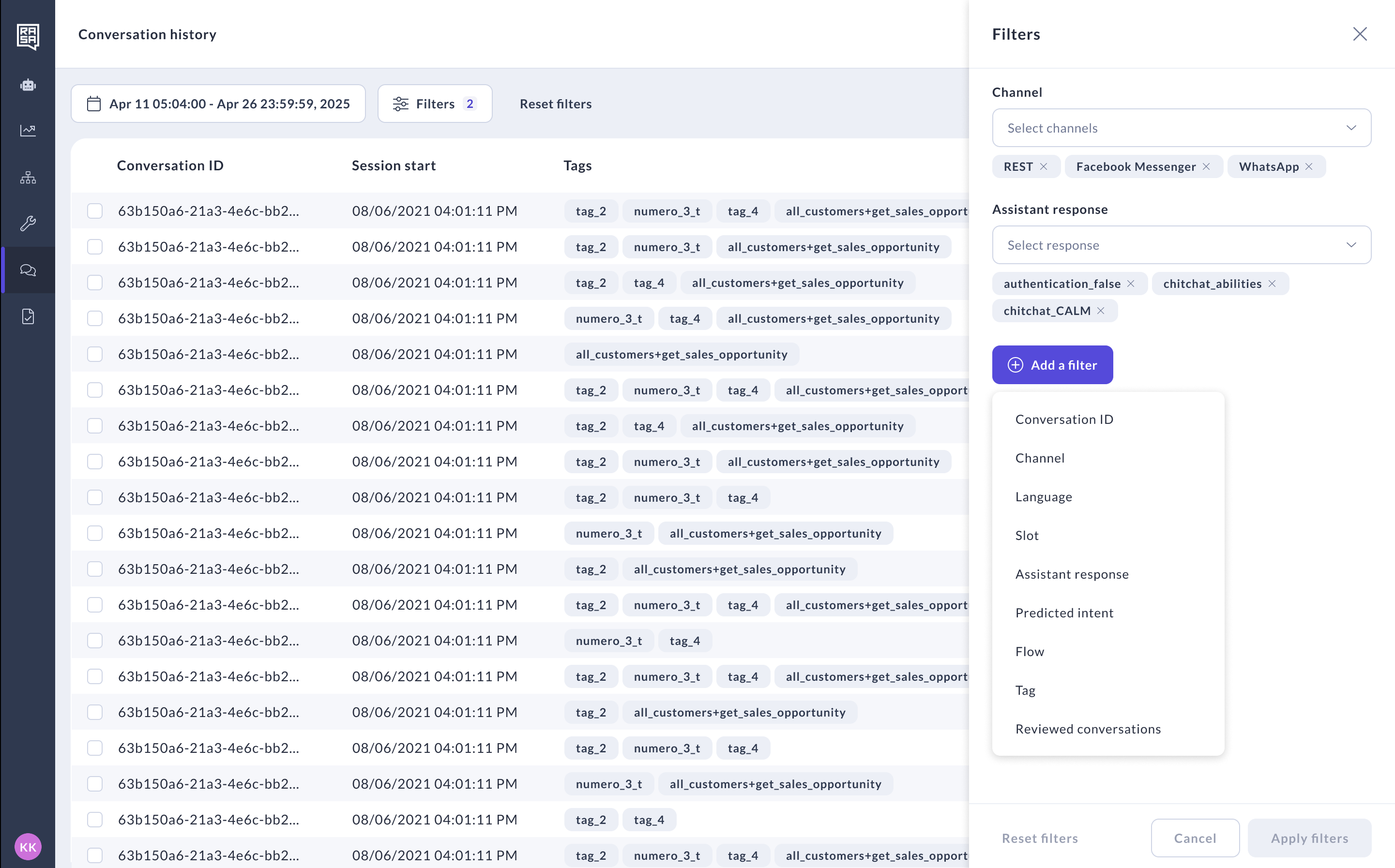
Task: Open the document checkmark icon in sidebar
Action: (x=28, y=316)
